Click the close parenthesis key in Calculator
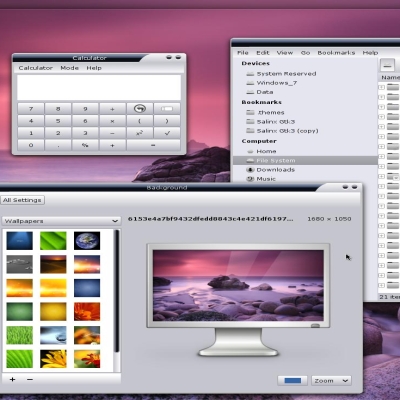Image resolution: width=400 pixels, height=400 pixels. pos(167,121)
